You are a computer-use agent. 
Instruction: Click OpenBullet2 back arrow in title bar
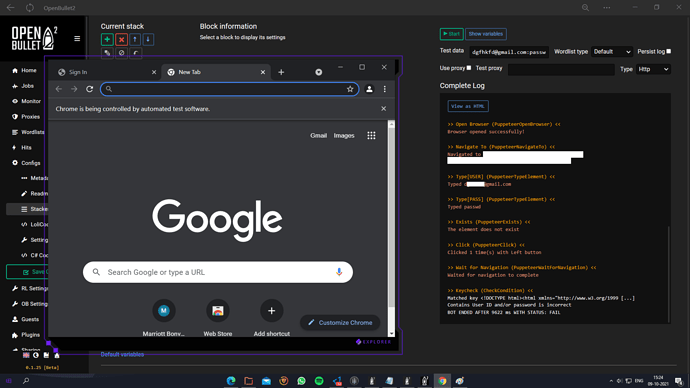point(11,7)
